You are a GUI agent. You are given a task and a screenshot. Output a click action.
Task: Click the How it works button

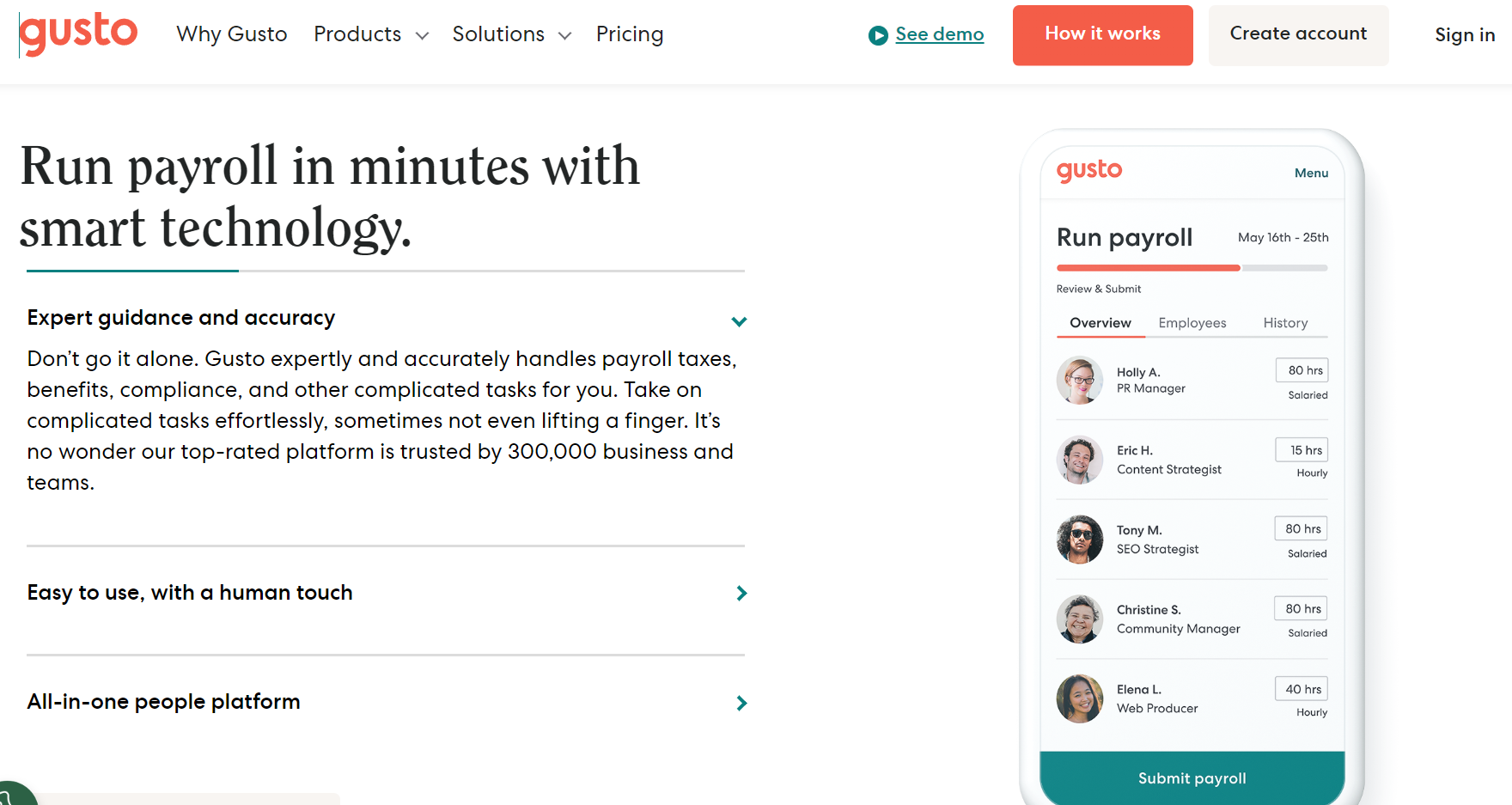1102,35
